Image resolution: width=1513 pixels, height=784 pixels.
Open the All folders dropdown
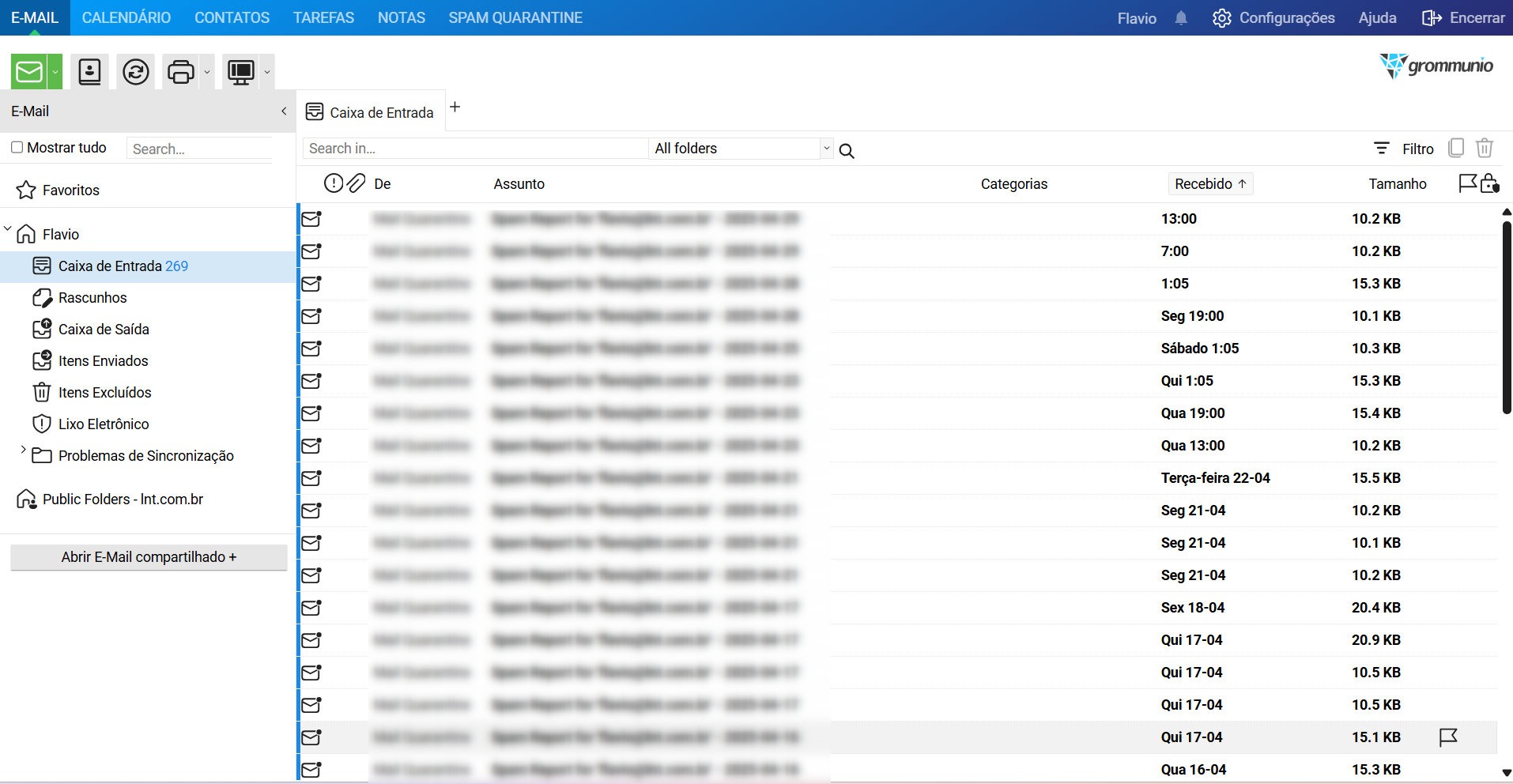pos(826,148)
